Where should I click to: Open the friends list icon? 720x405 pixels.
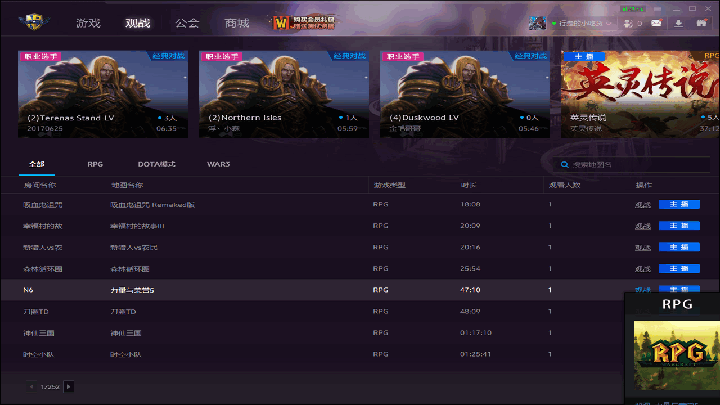(628, 23)
